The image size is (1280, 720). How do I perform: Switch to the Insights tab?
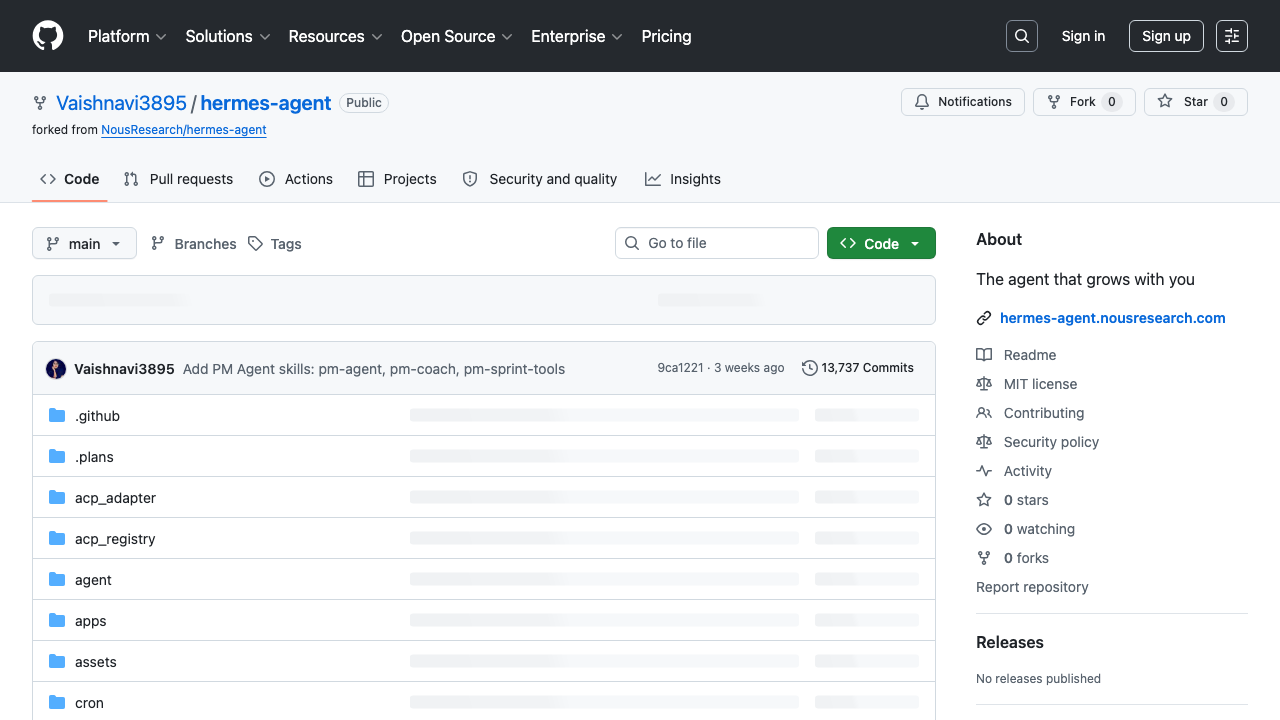tap(683, 179)
